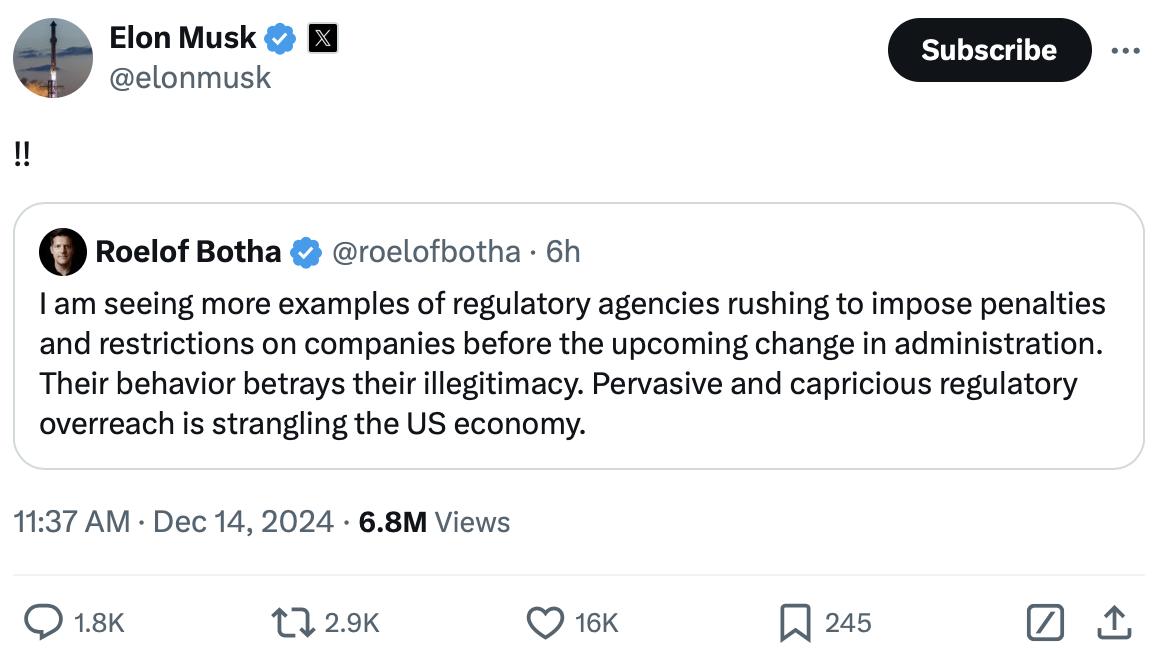Open the @roelofbotha handle
This screenshot has height=662, width=1160.
[425, 252]
